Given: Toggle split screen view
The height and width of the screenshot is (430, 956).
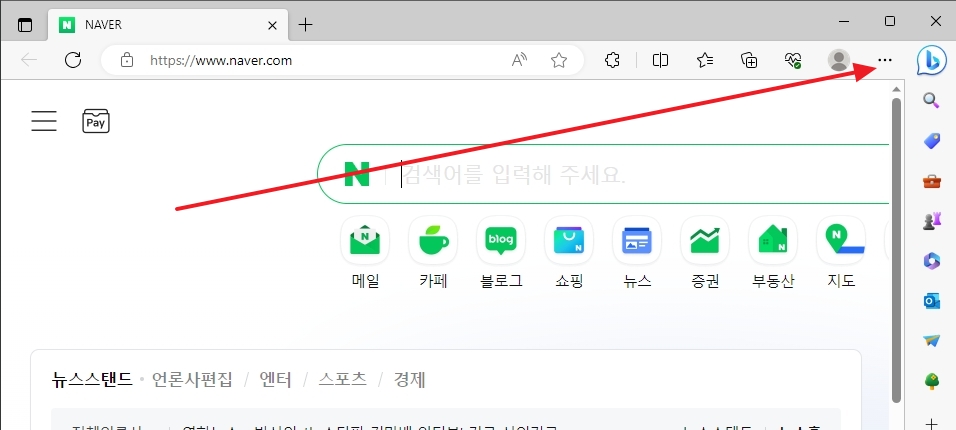Looking at the screenshot, I should pos(660,60).
